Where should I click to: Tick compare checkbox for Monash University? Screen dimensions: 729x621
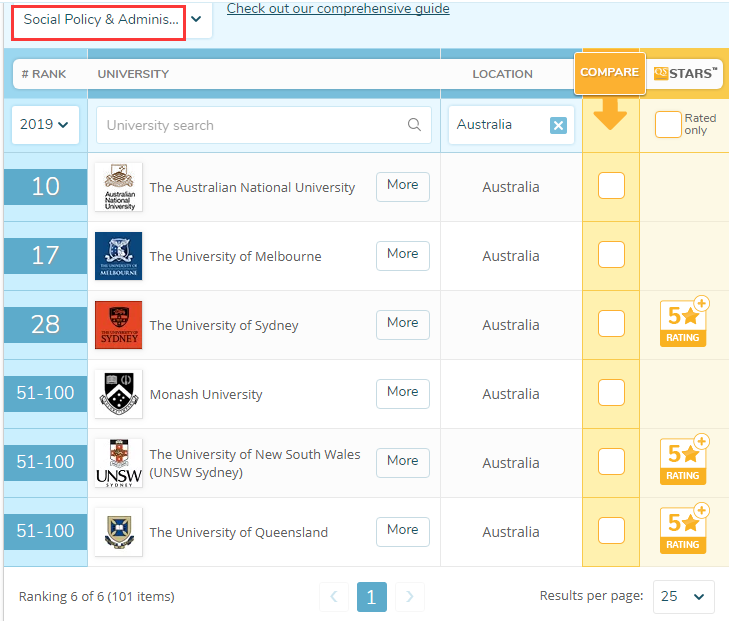(x=611, y=393)
